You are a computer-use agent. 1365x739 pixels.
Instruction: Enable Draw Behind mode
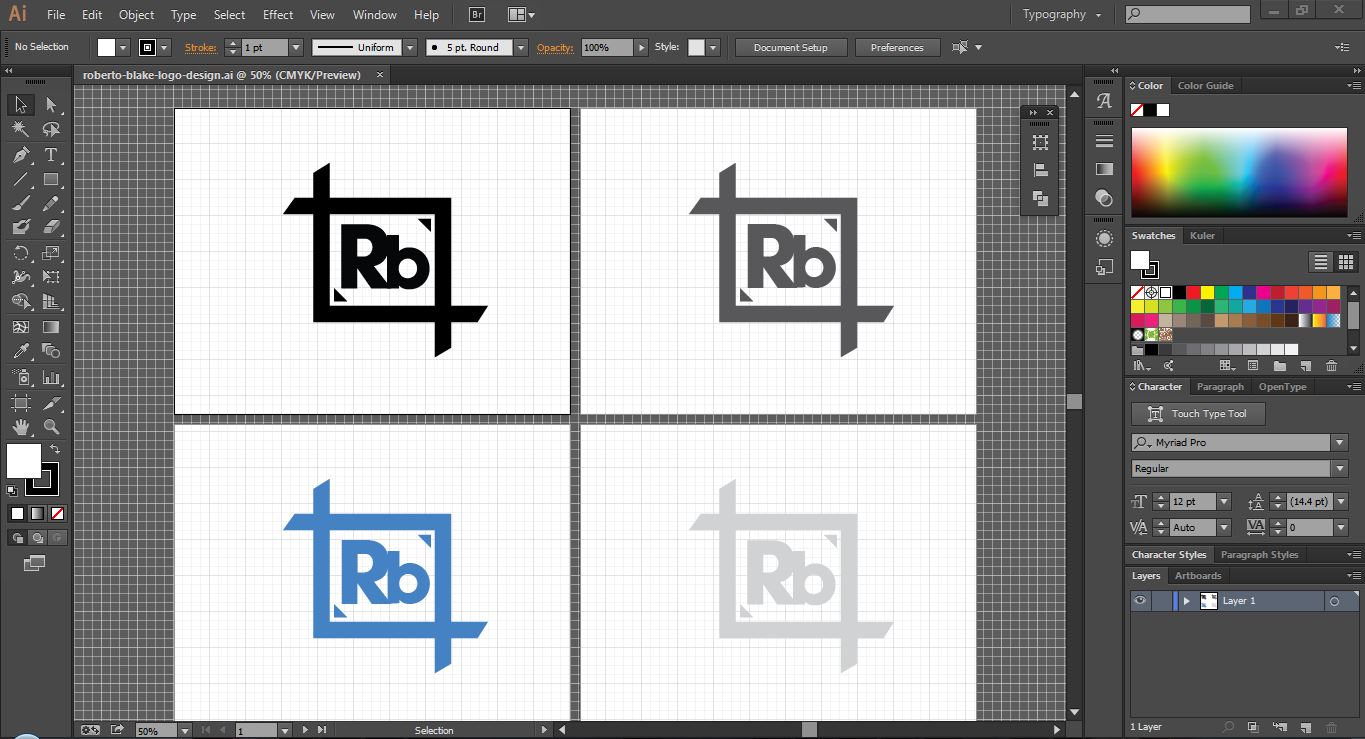38,538
